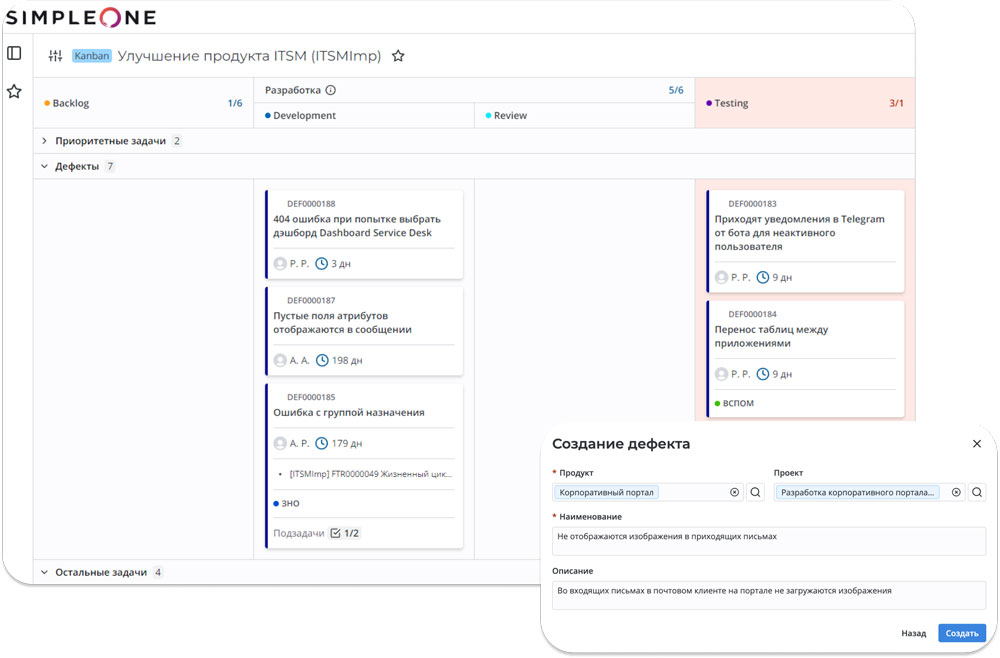The width and height of the screenshot is (1000, 658).
Task: Click the avatar on card DEF0000187
Action: [x=282, y=361]
